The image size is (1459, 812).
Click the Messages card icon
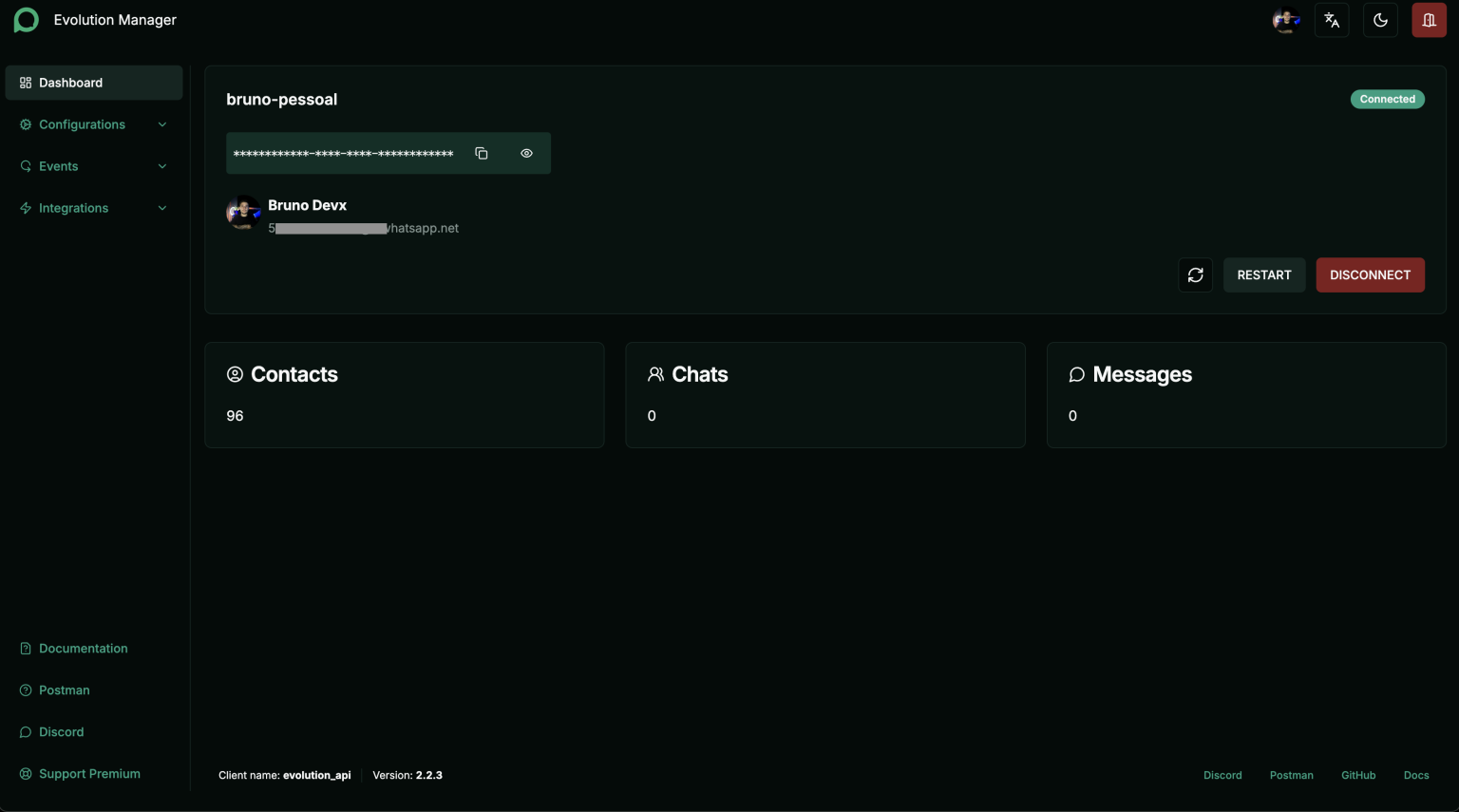[1076, 373]
